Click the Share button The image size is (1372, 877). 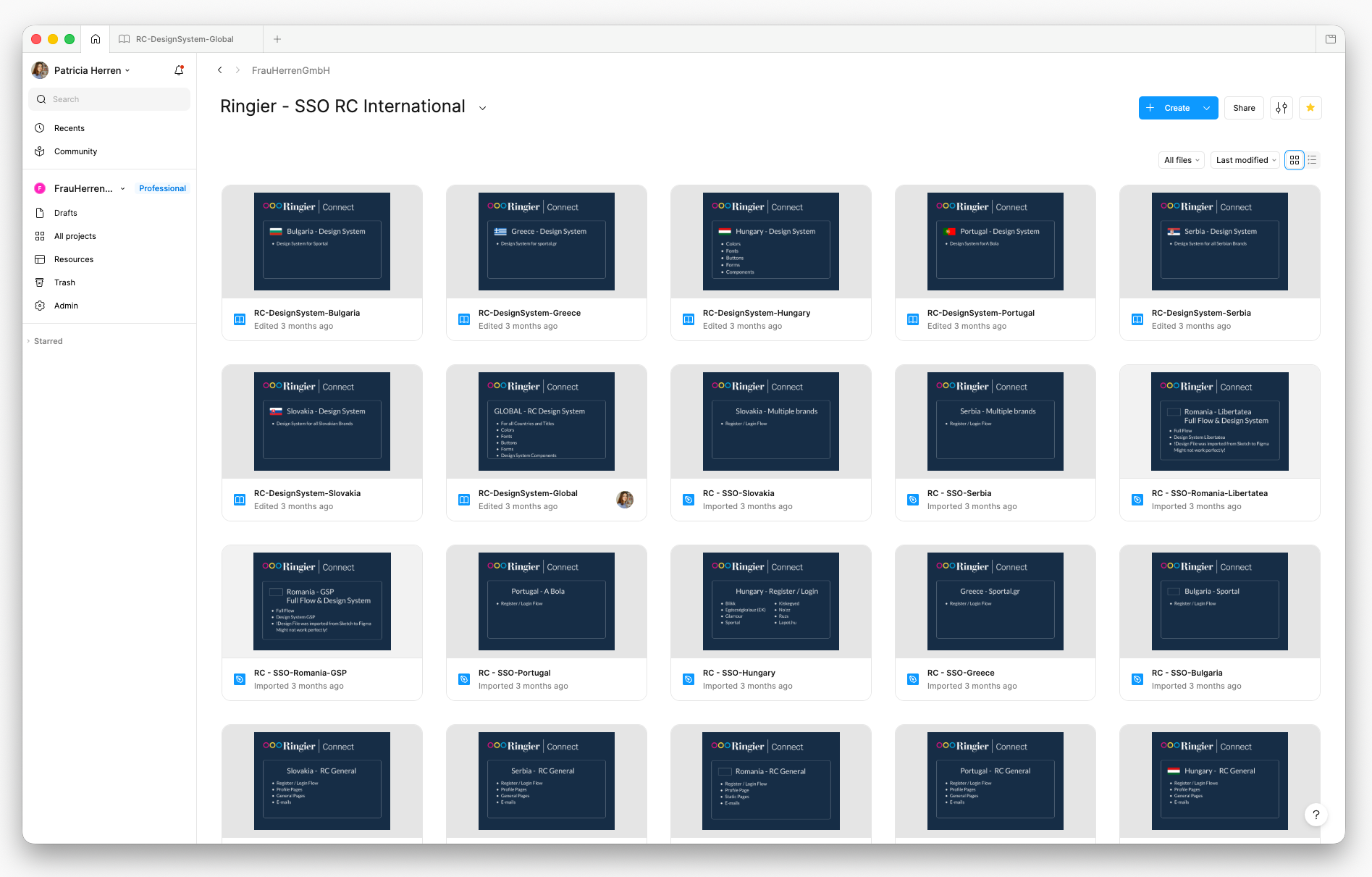pyautogui.click(x=1244, y=108)
